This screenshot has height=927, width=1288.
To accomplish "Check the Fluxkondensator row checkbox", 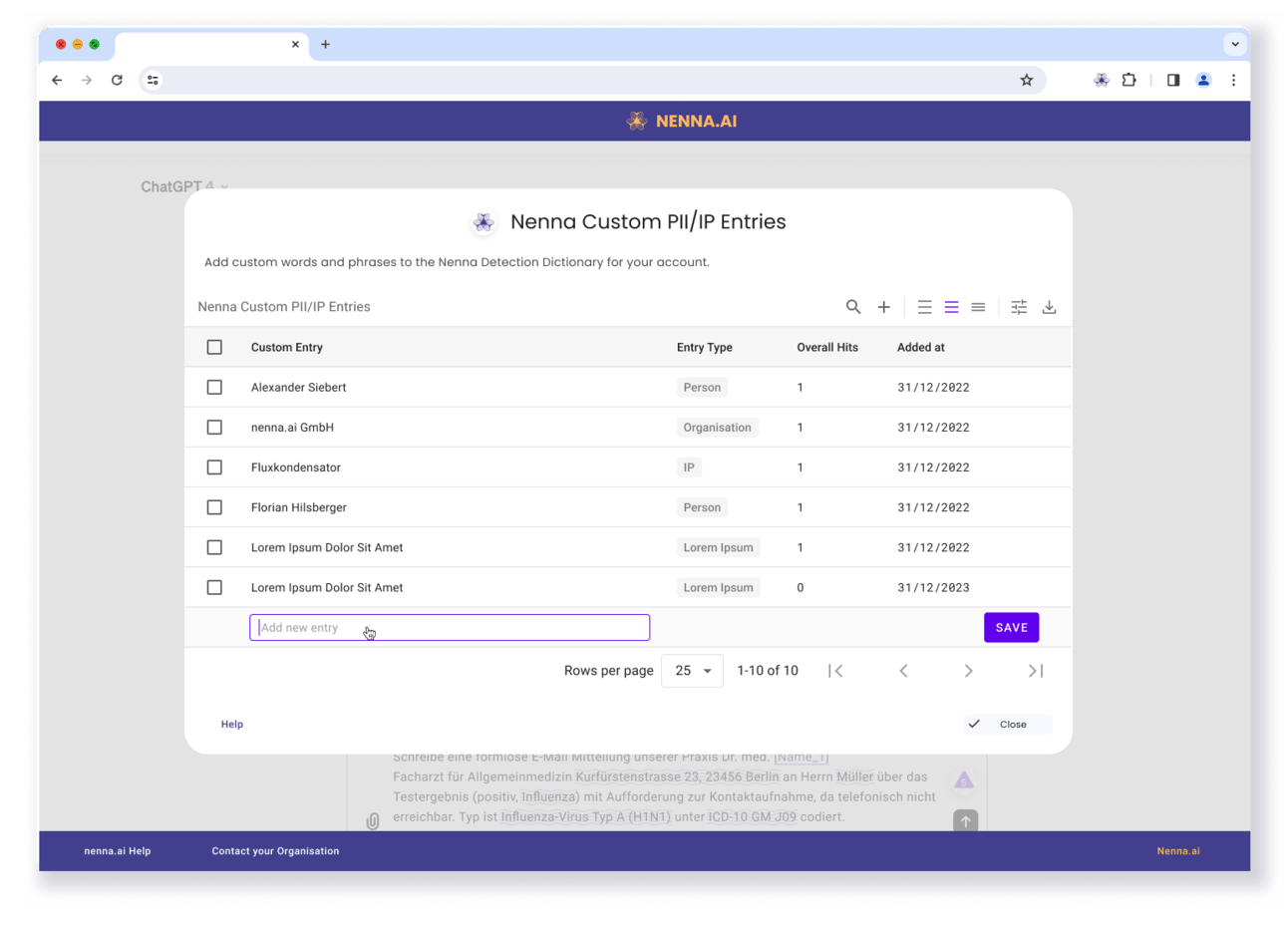I will (x=214, y=467).
